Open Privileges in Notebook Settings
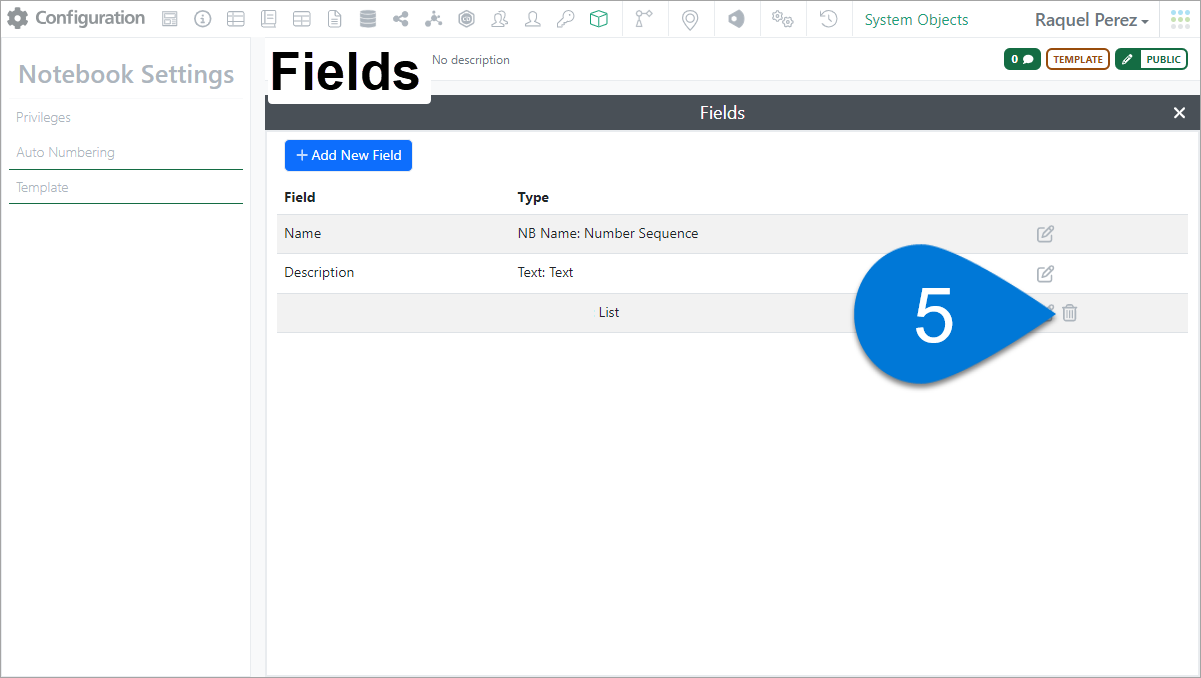1201x678 pixels. [x=43, y=117]
